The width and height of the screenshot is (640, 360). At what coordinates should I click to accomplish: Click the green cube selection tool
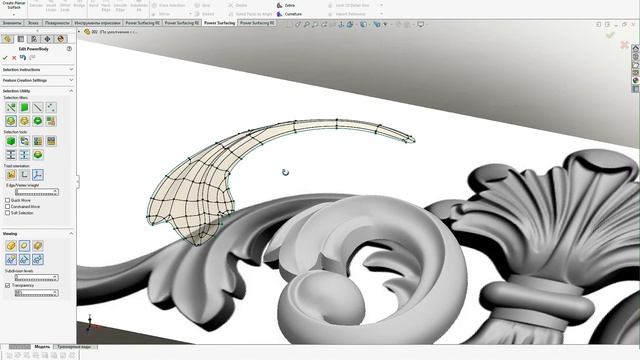pos(11,141)
